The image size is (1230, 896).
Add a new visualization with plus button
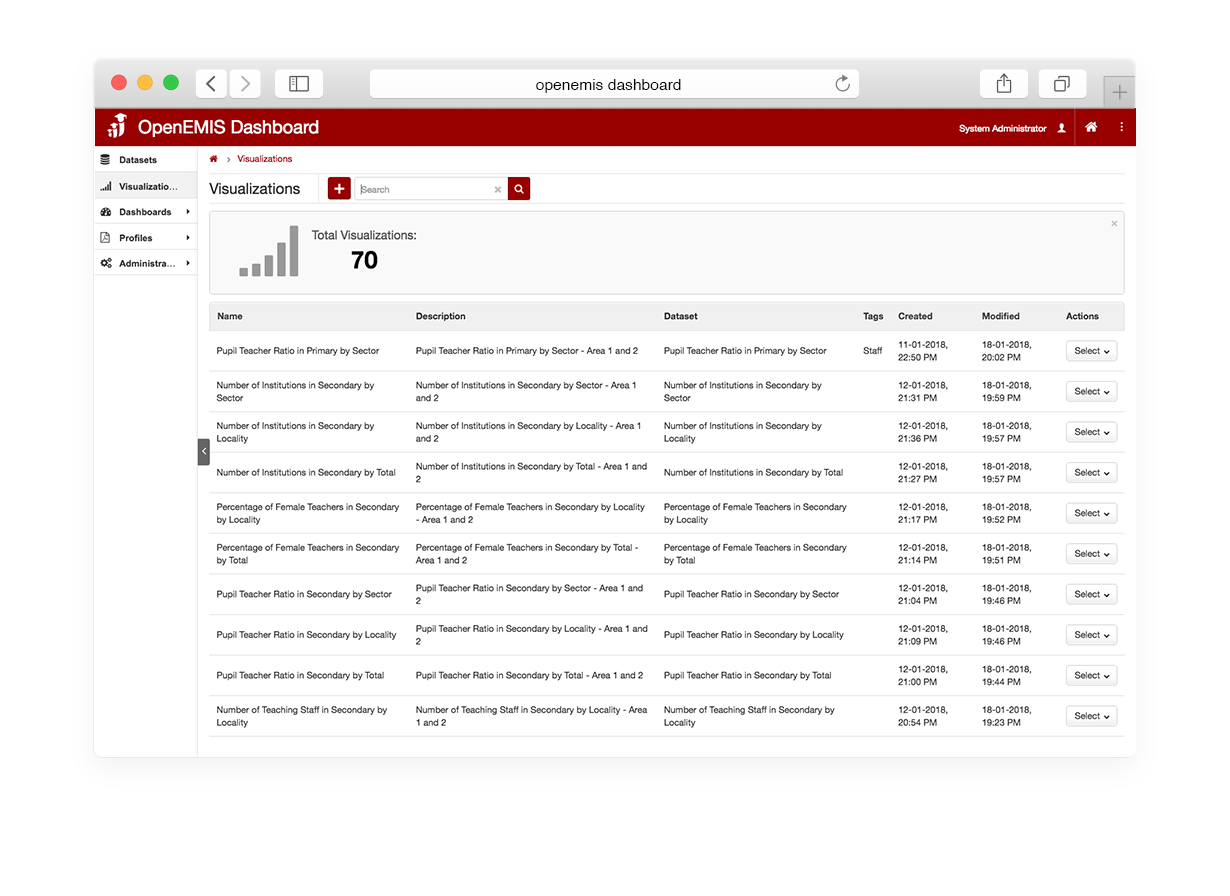coord(339,189)
